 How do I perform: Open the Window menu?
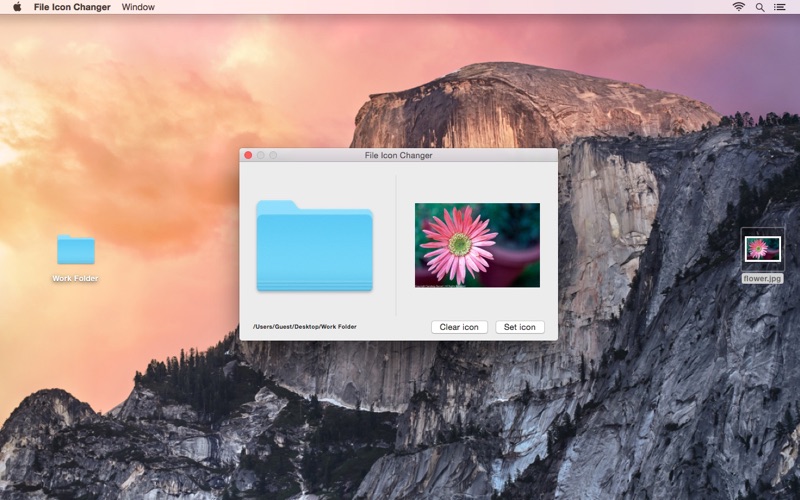tap(138, 7)
